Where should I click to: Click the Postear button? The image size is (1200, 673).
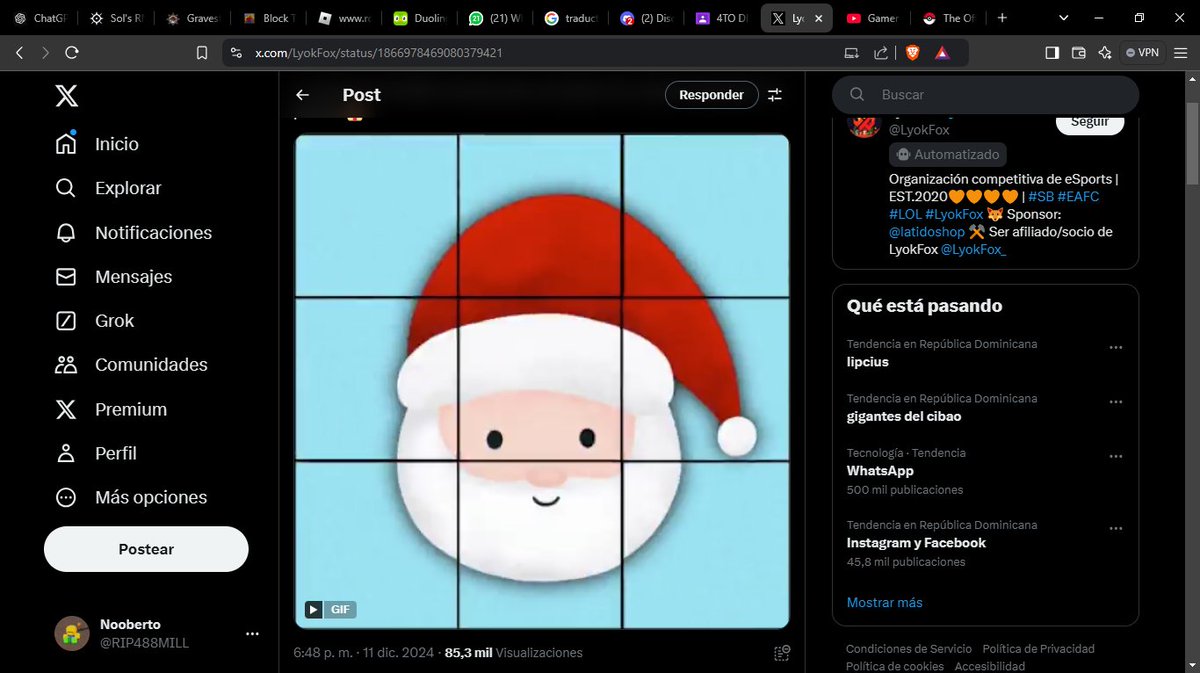point(146,549)
